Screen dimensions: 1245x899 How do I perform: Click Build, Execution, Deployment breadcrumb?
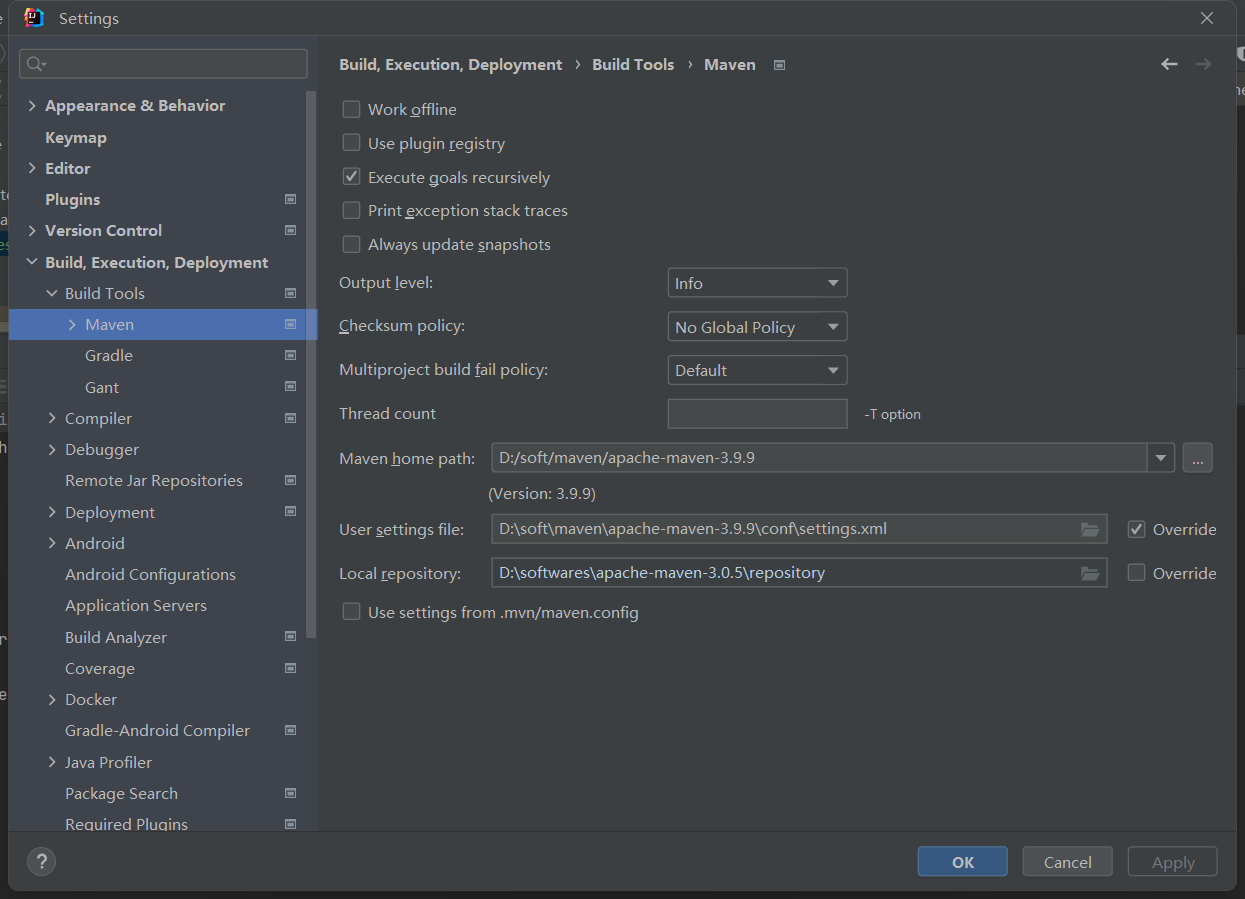tap(451, 64)
